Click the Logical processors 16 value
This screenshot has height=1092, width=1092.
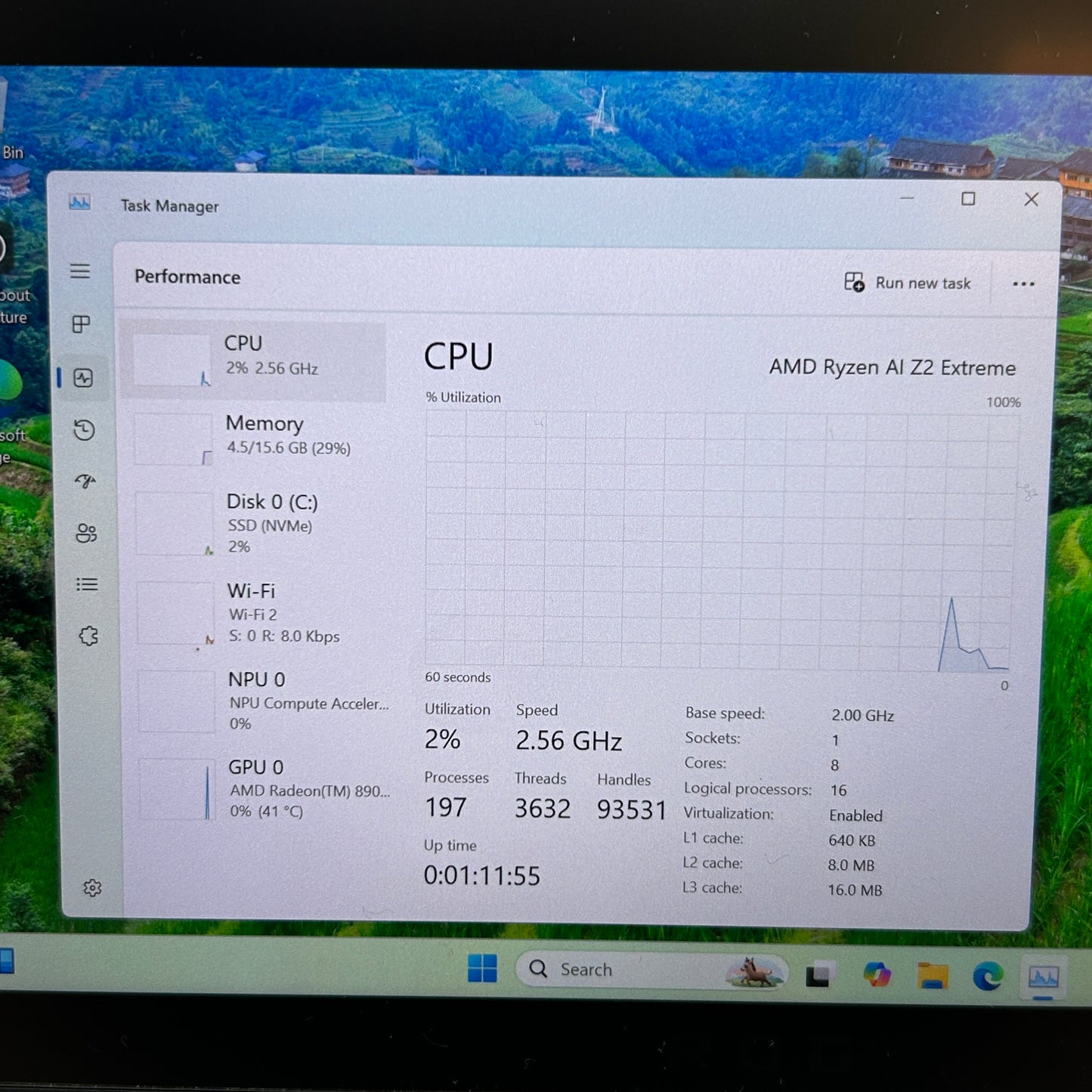click(838, 790)
